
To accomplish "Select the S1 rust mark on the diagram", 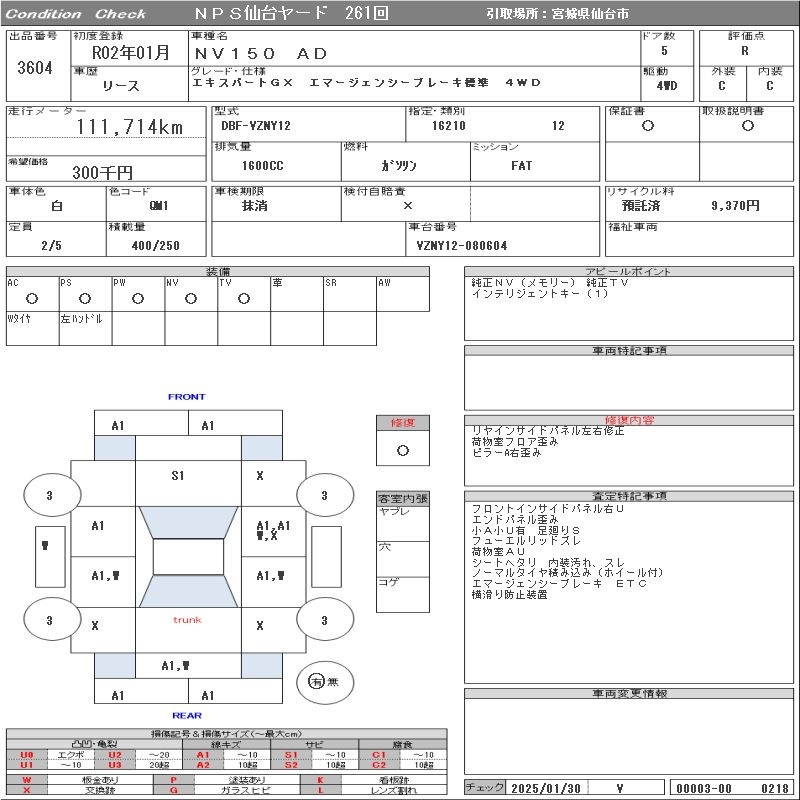I will pos(178,476).
